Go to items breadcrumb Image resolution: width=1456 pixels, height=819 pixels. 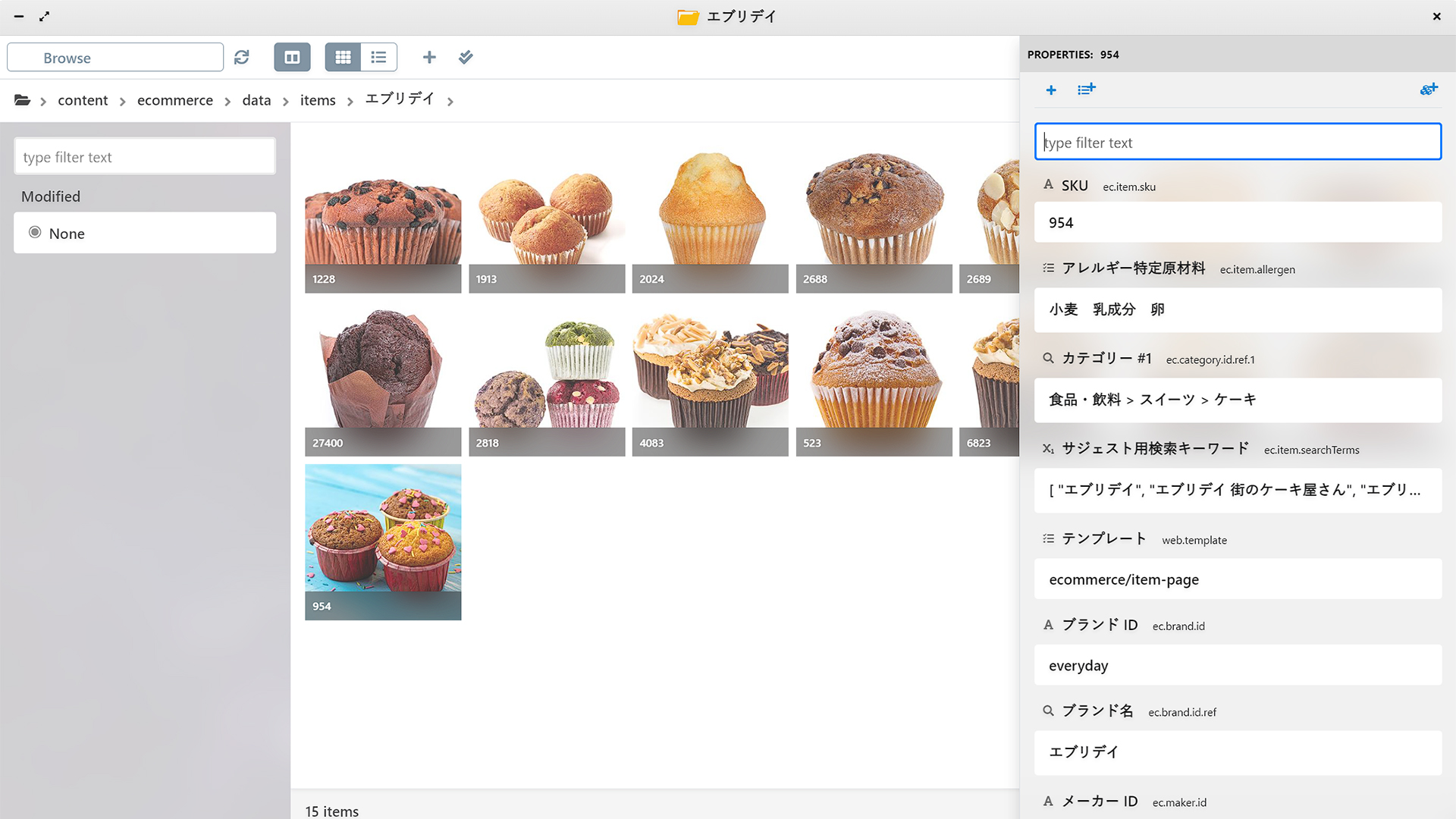tap(318, 100)
